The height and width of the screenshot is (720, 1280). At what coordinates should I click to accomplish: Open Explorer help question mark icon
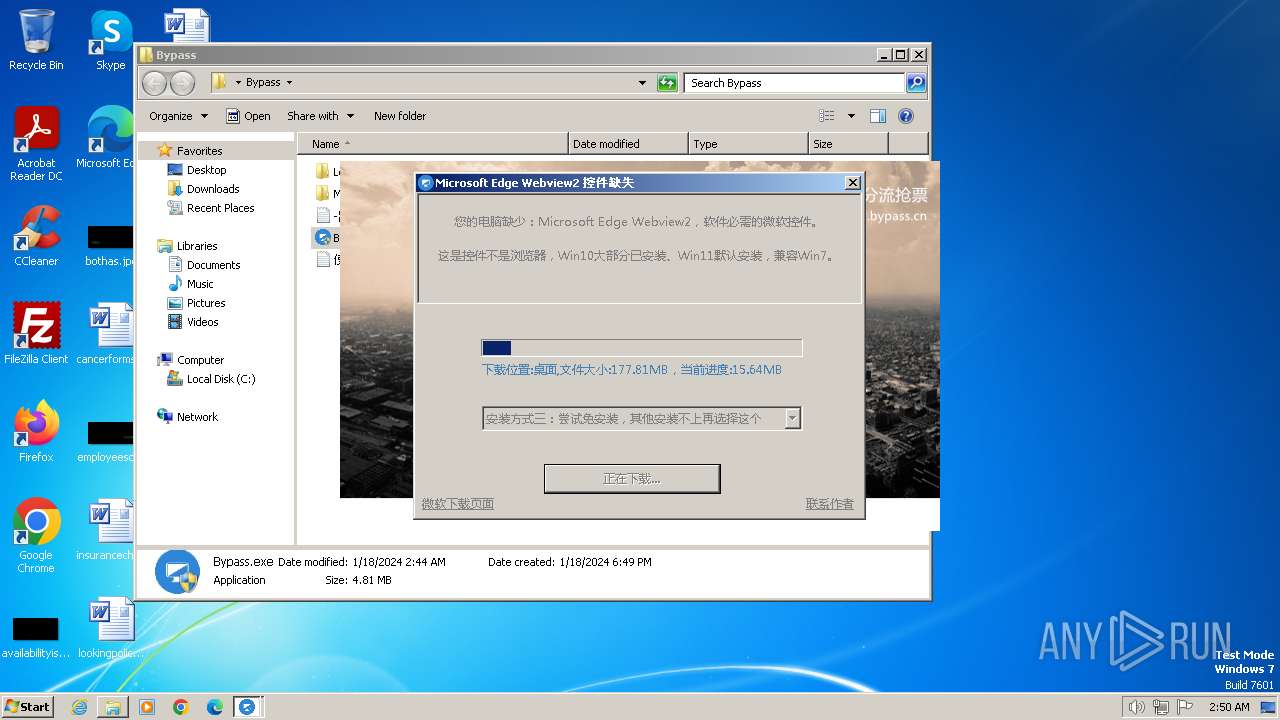[906, 116]
